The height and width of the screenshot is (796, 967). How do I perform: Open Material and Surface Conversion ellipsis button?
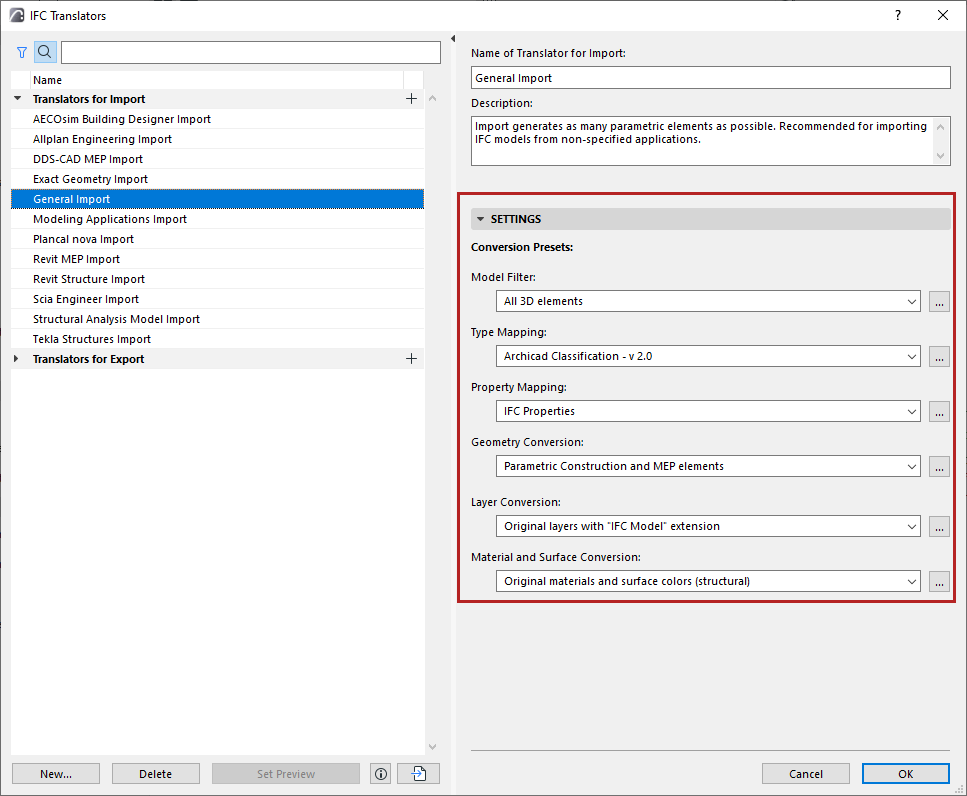tap(939, 581)
